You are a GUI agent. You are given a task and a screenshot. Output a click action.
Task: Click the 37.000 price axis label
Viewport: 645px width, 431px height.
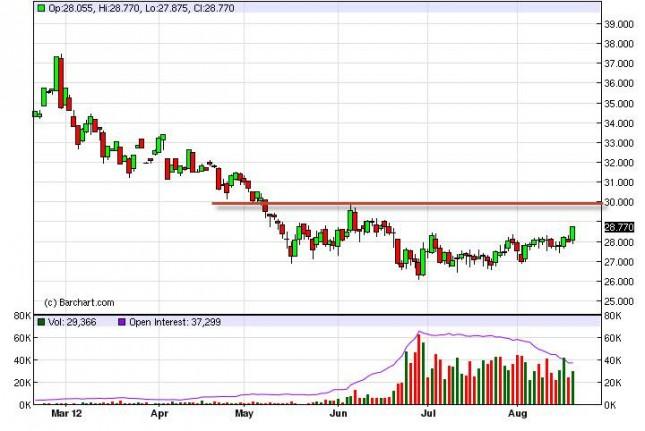point(619,63)
